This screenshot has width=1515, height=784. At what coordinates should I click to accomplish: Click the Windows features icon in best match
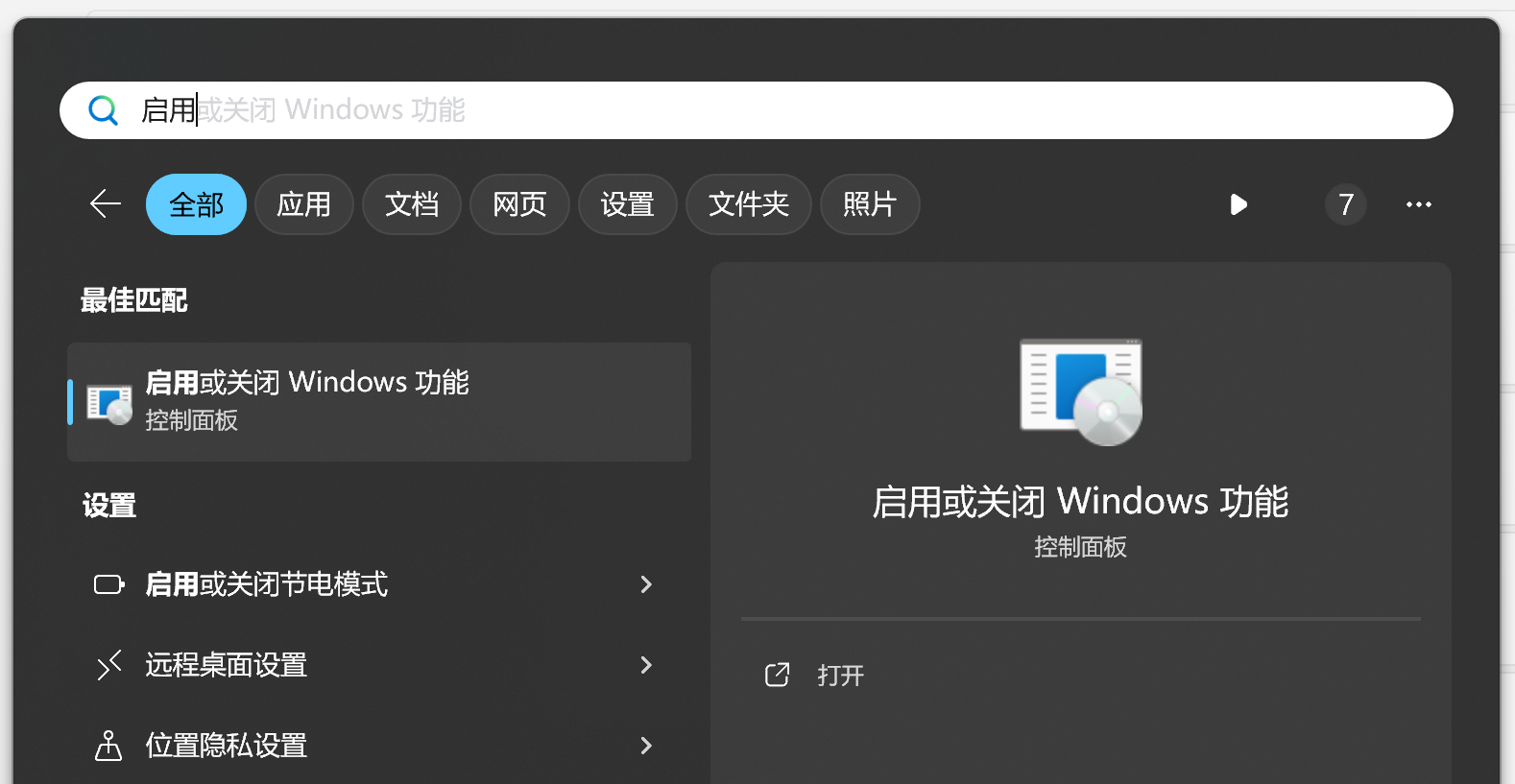click(x=109, y=404)
